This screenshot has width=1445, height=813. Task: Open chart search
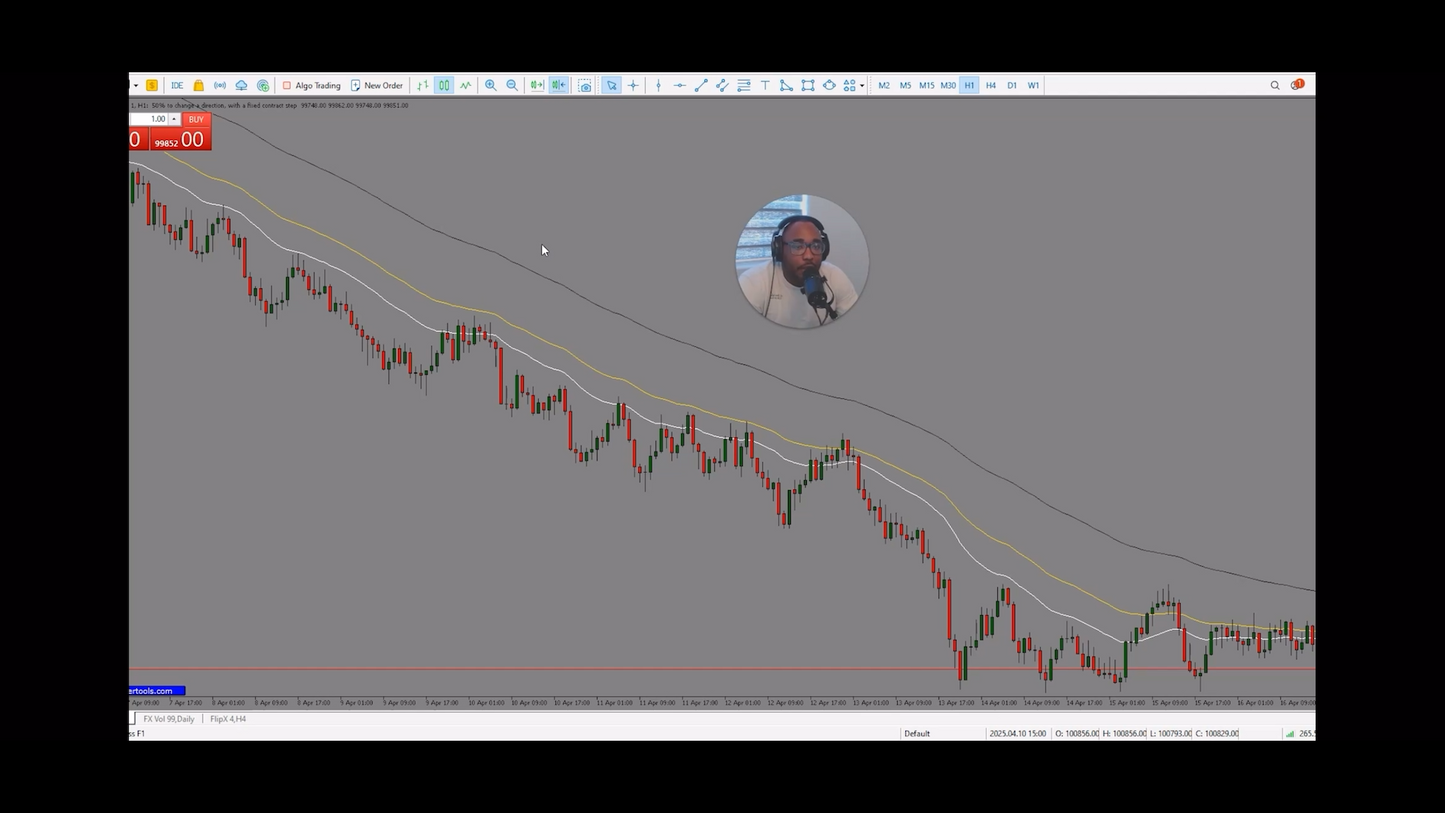(x=1275, y=85)
